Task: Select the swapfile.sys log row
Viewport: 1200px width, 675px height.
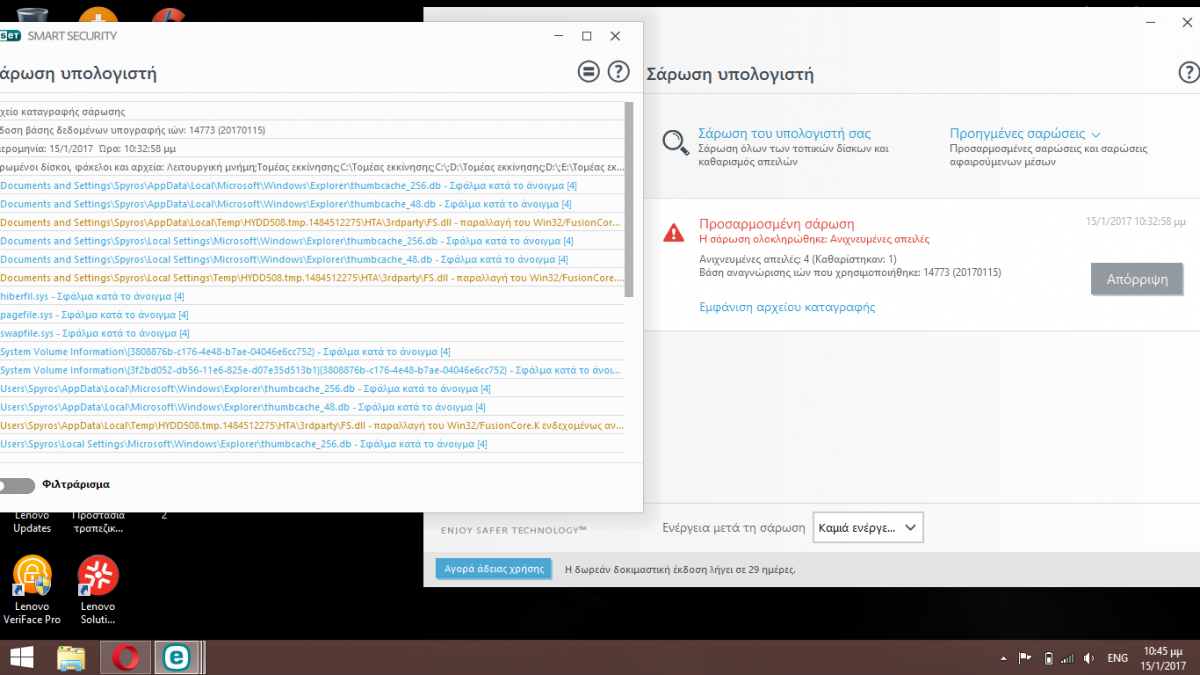Action: pyautogui.click(x=311, y=333)
